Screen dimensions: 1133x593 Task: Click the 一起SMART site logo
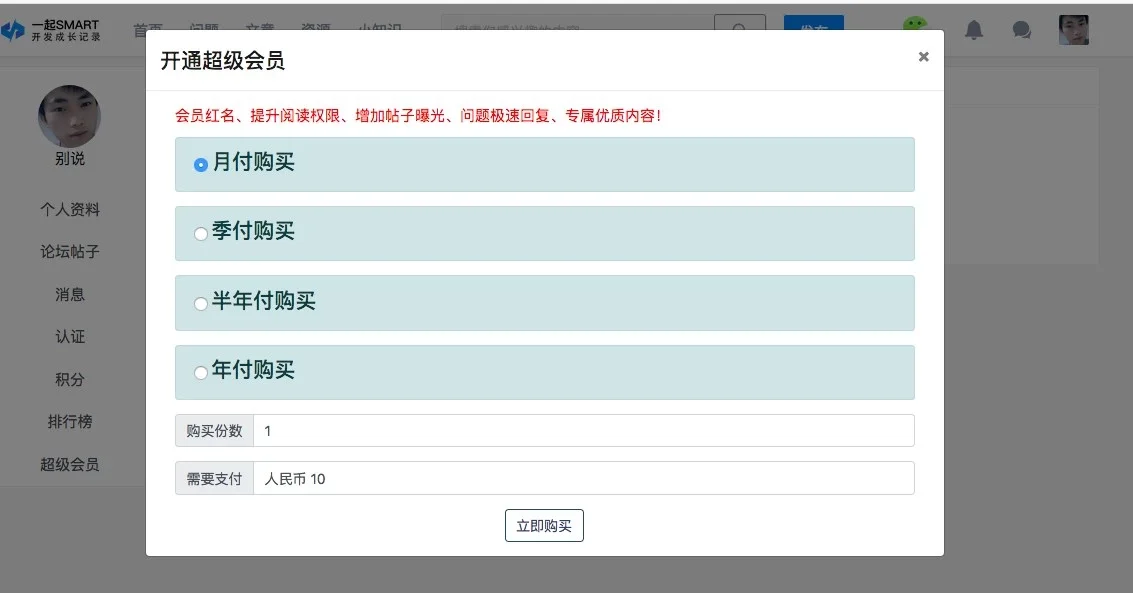(x=52, y=30)
